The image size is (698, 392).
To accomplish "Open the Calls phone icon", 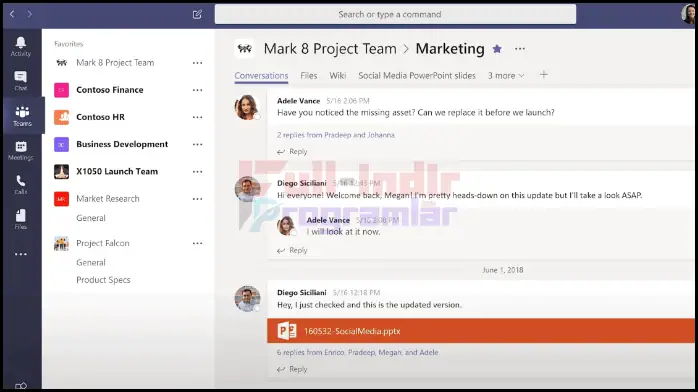I will pyautogui.click(x=21, y=185).
